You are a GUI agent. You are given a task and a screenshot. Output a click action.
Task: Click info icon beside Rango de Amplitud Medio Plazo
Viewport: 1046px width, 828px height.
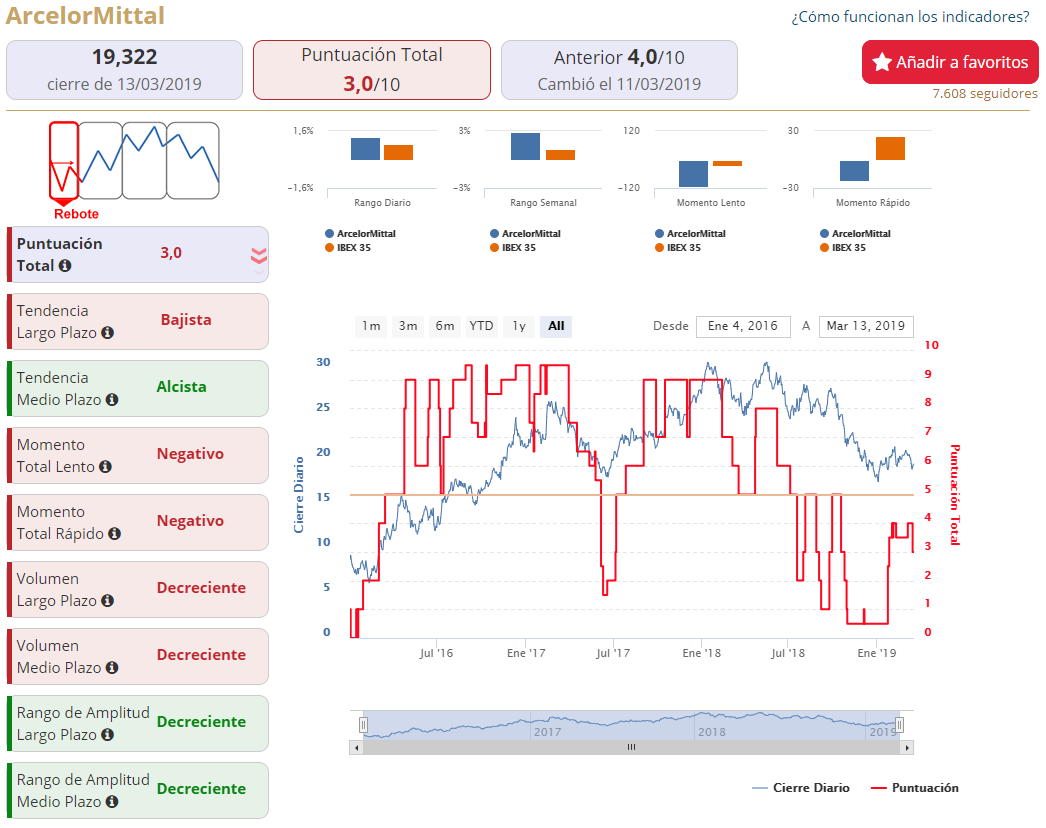[112, 801]
